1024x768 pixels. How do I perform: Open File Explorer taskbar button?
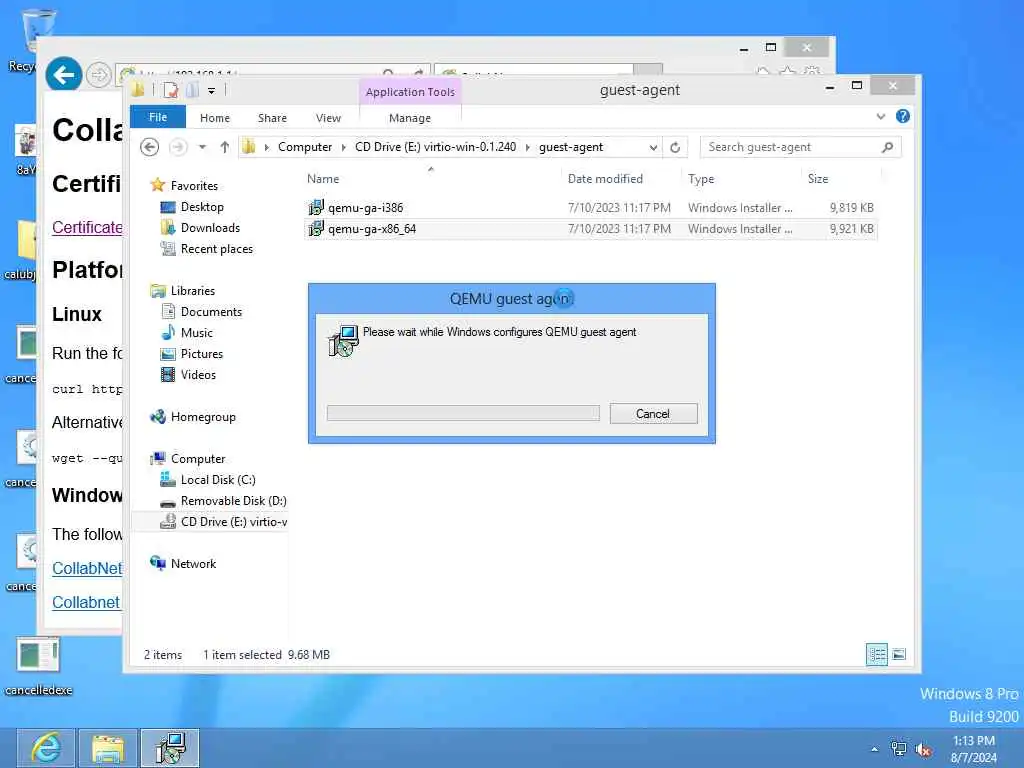click(x=108, y=748)
